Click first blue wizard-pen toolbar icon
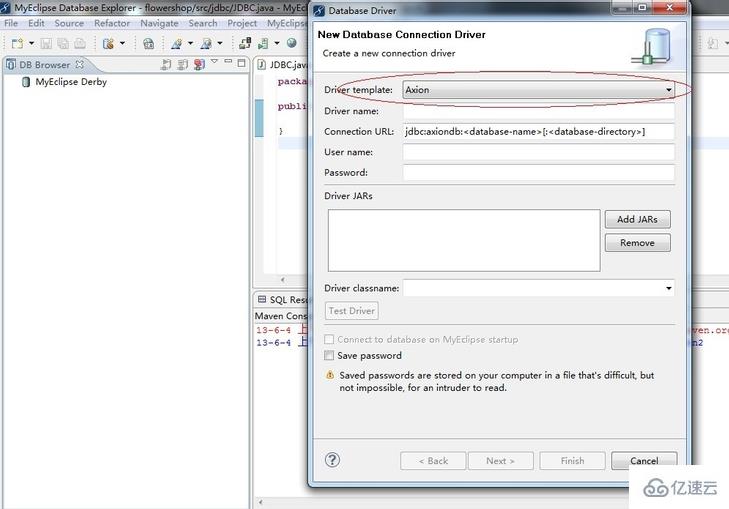The height and width of the screenshot is (509, 729). [176, 44]
